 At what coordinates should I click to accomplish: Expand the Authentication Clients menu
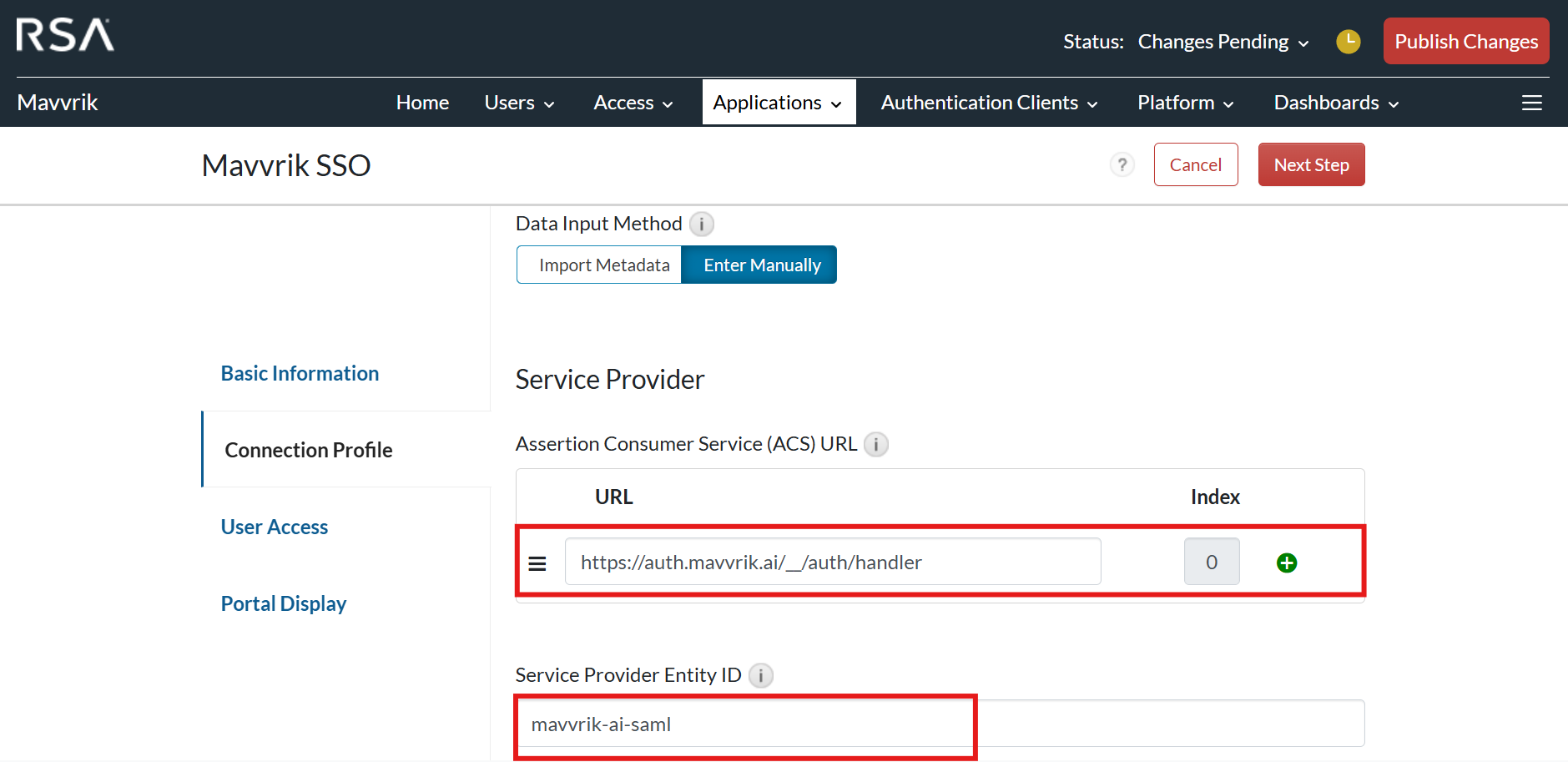(989, 103)
